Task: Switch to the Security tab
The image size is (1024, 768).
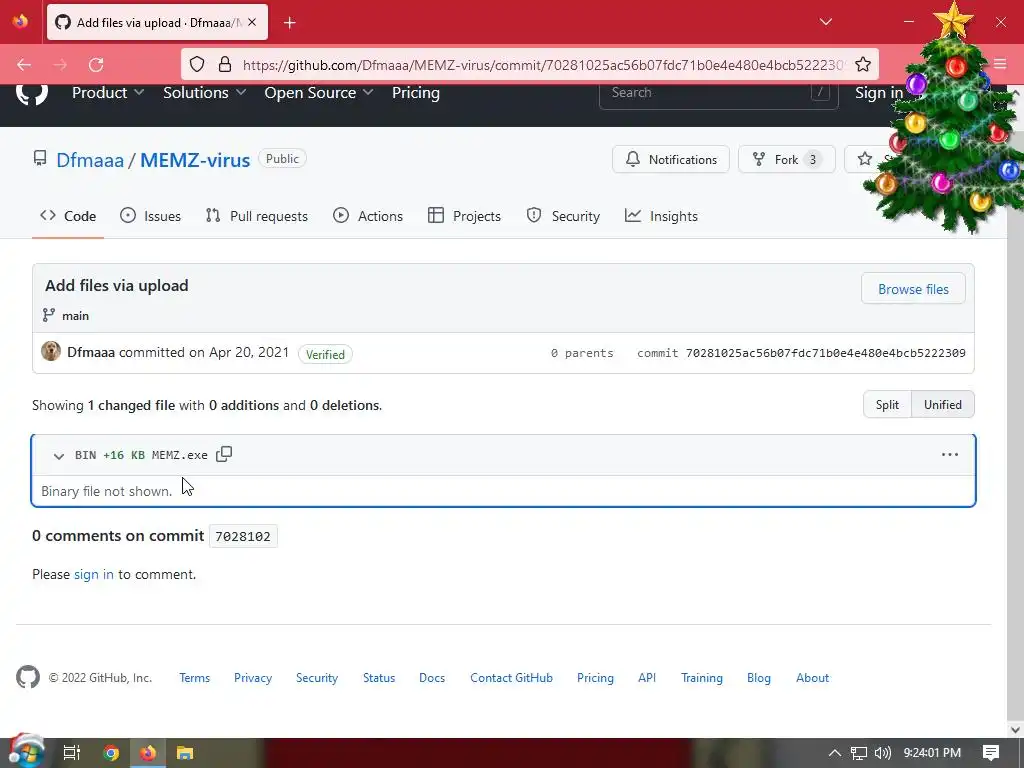Action: click(x=563, y=216)
